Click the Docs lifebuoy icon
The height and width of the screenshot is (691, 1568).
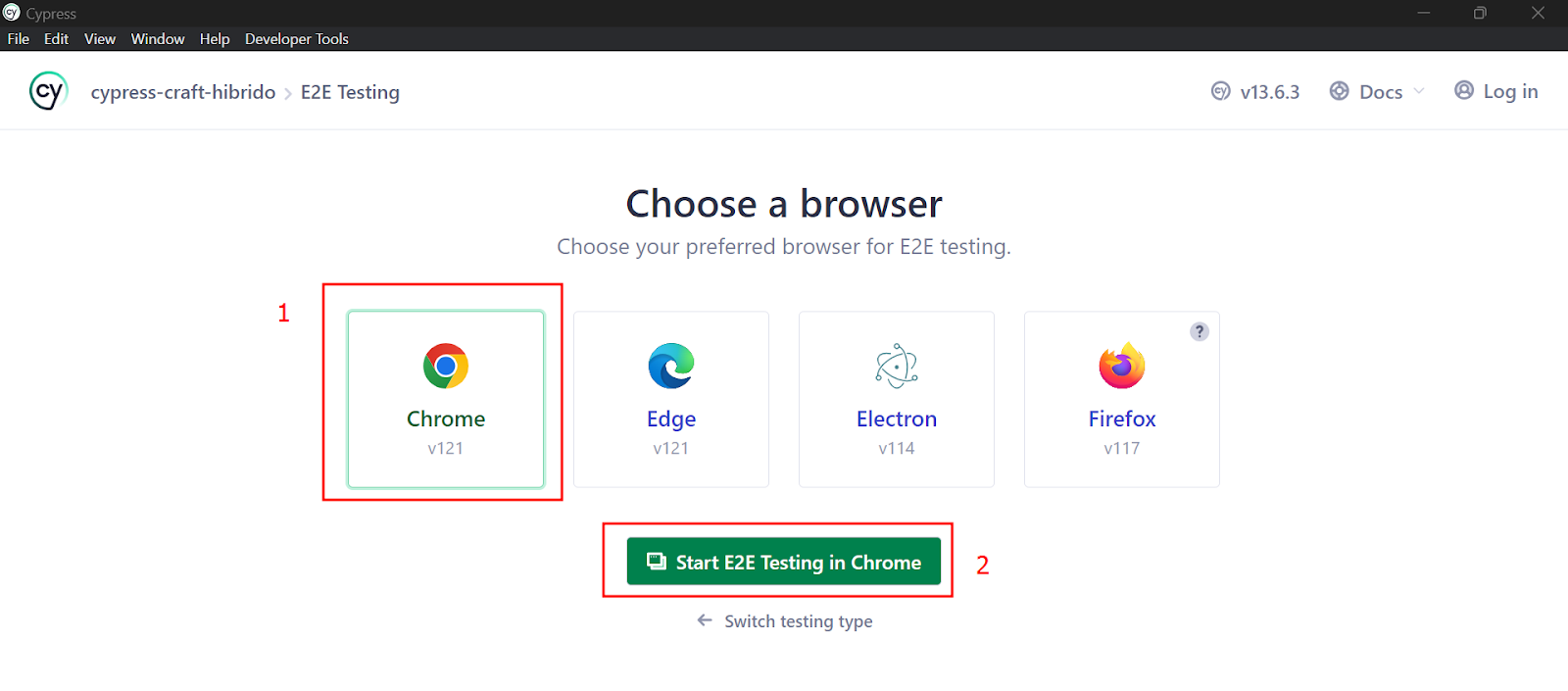click(1339, 91)
